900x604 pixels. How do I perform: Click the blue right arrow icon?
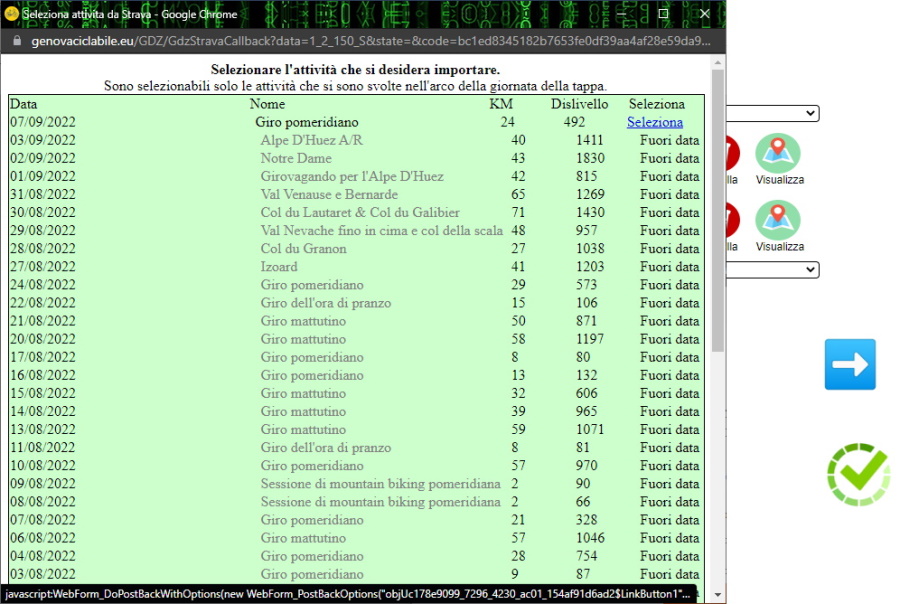pyautogui.click(x=850, y=364)
